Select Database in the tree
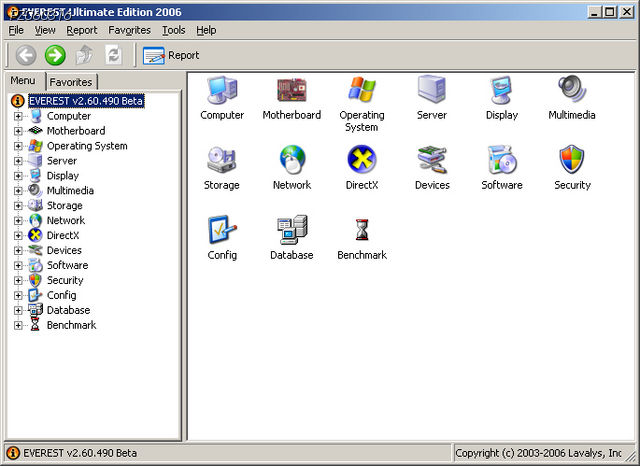This screenshot has width=640, height=466. click(x=68, y=310)
